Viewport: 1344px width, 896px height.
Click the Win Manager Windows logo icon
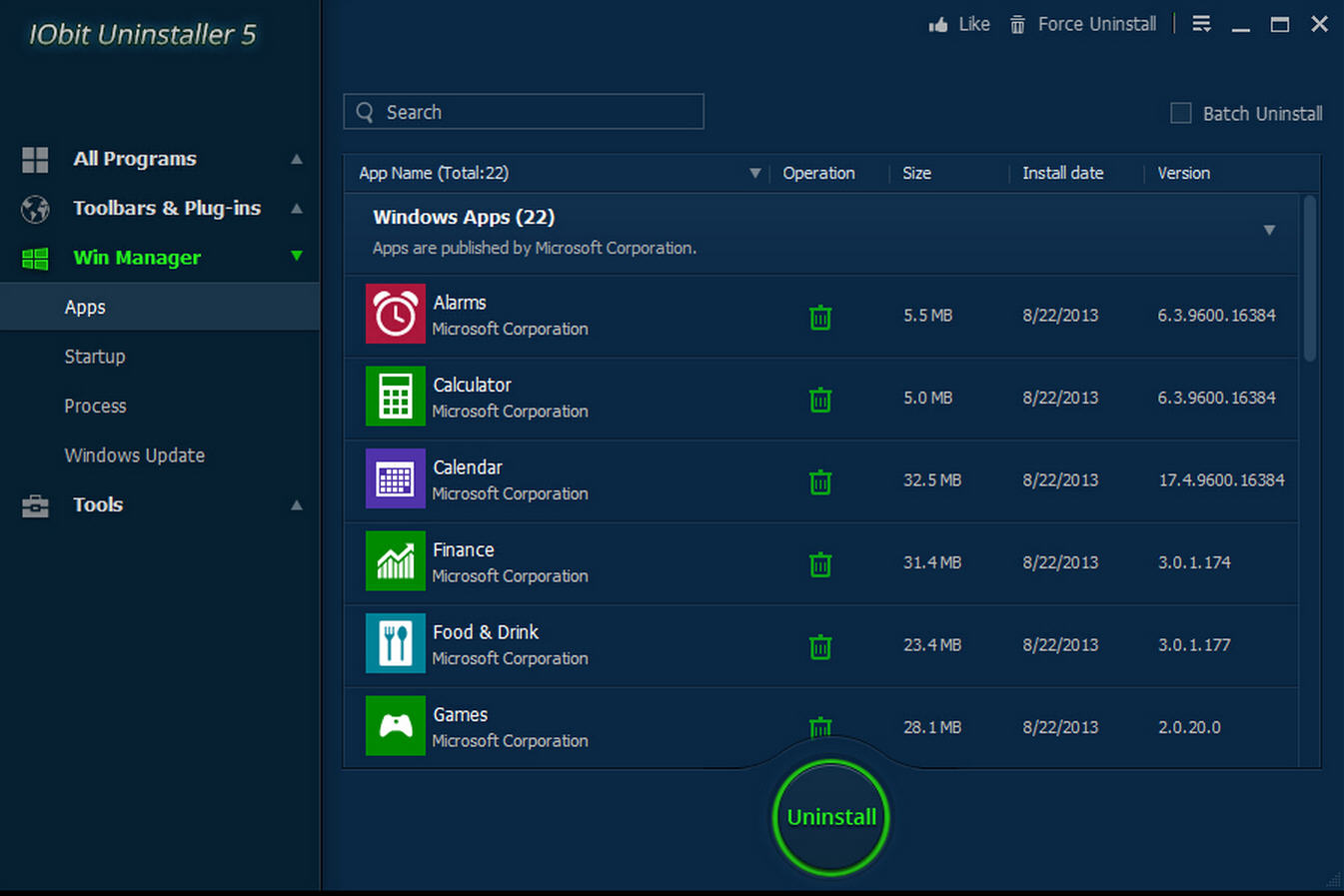(x=35, y=259)
